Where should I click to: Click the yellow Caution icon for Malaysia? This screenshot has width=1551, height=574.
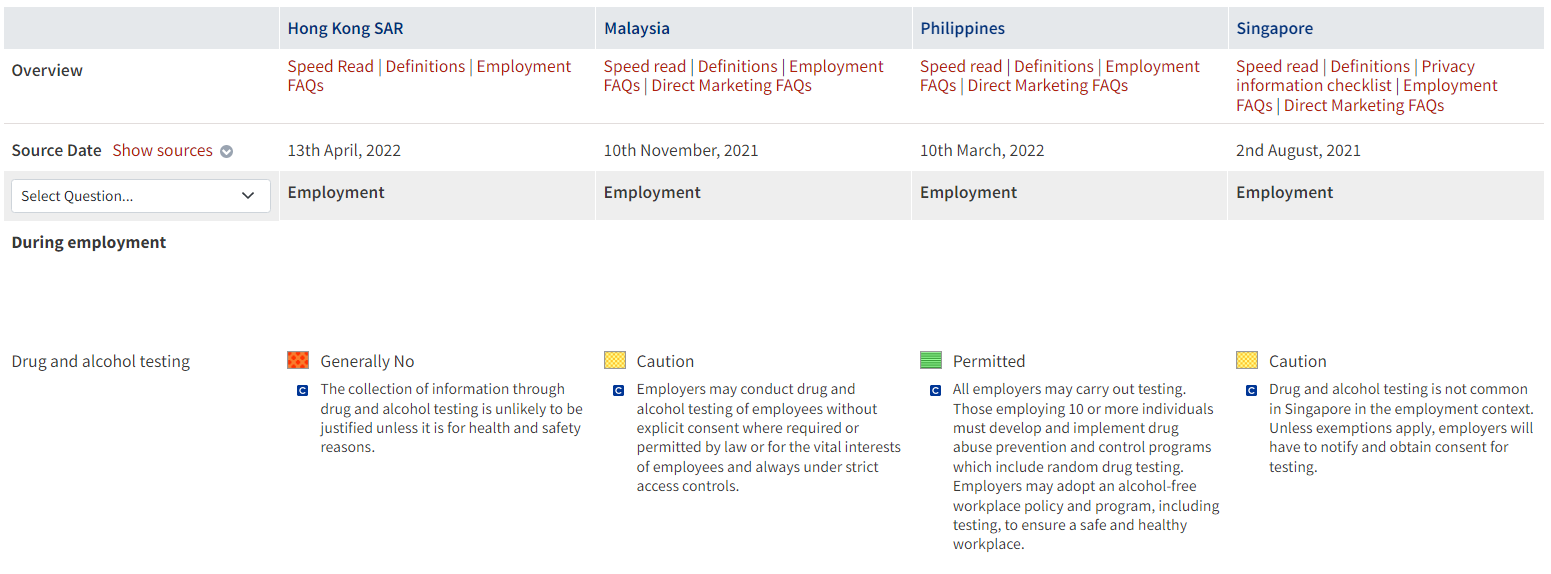pos(614,360)
